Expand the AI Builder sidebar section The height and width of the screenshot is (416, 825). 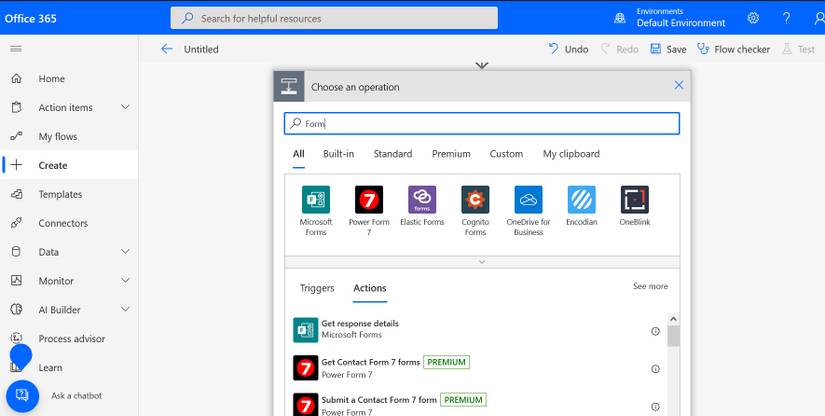125,310
